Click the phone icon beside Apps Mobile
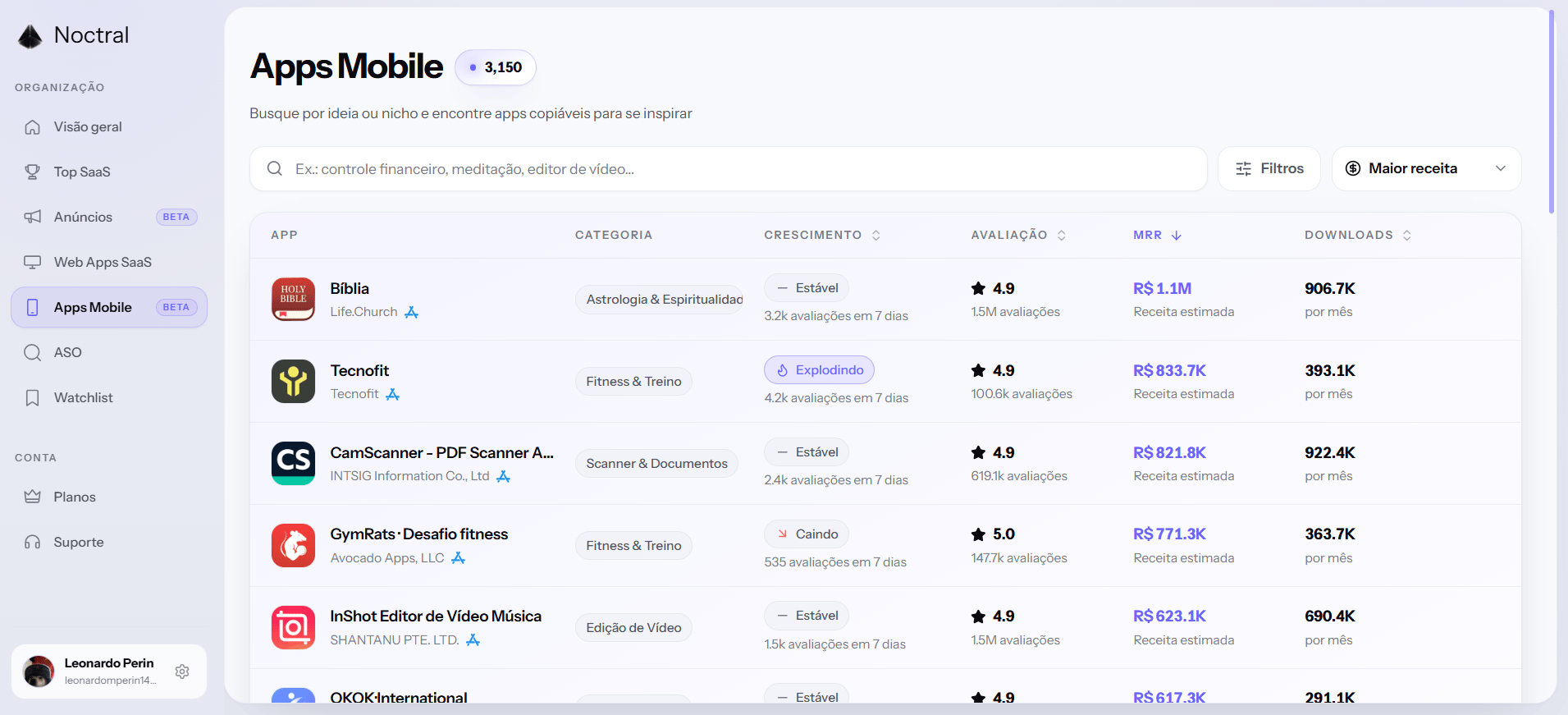This screenshot has width=1568, height=715. point(33,308)
